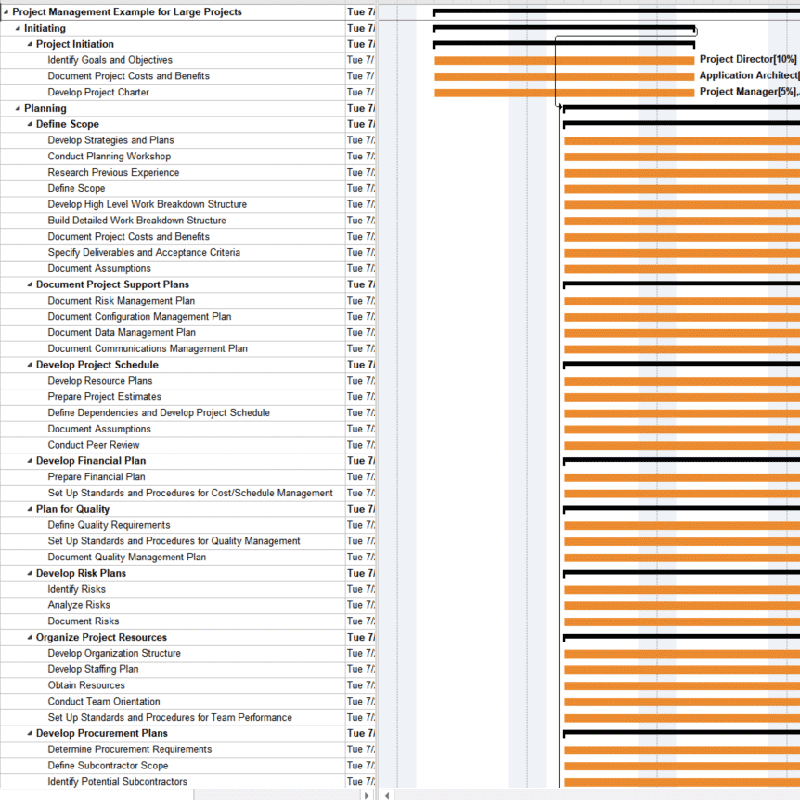Select Develop High Level Work Breakdown Structure
This screenshot has height=800, width=800.
point(147,204)
